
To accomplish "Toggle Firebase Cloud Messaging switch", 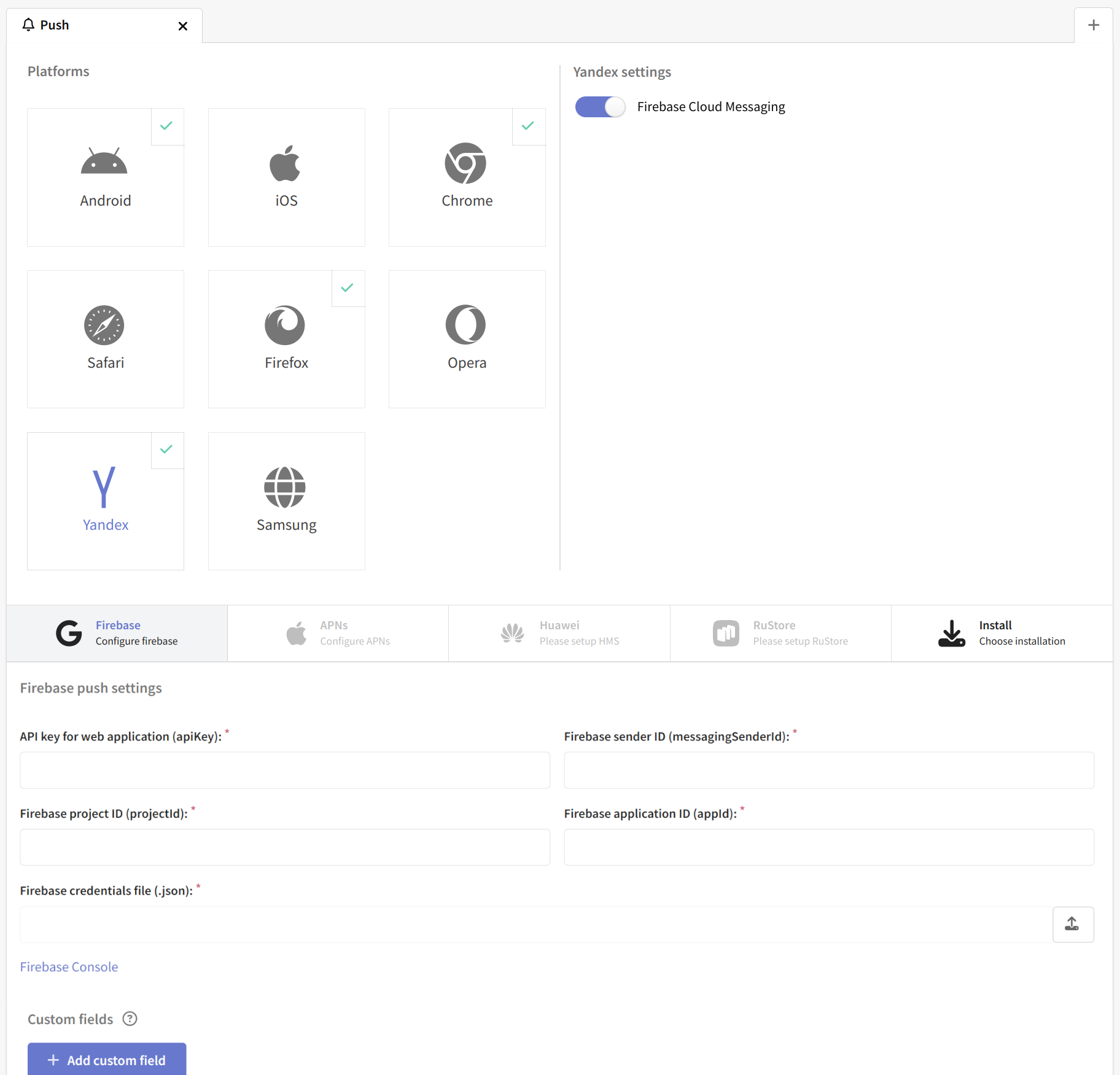I will coord(600,107).
